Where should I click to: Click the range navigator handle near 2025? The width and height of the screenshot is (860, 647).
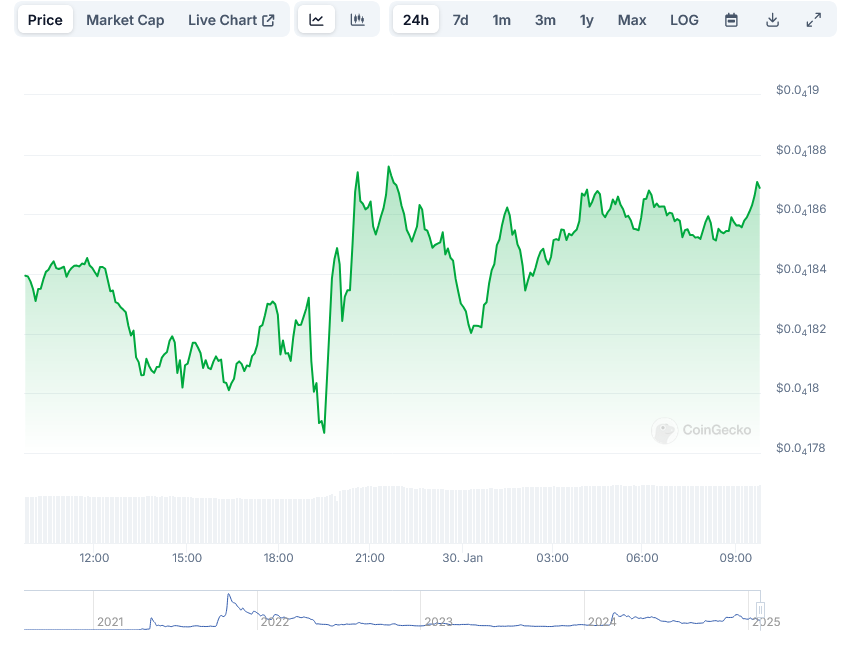760,610
